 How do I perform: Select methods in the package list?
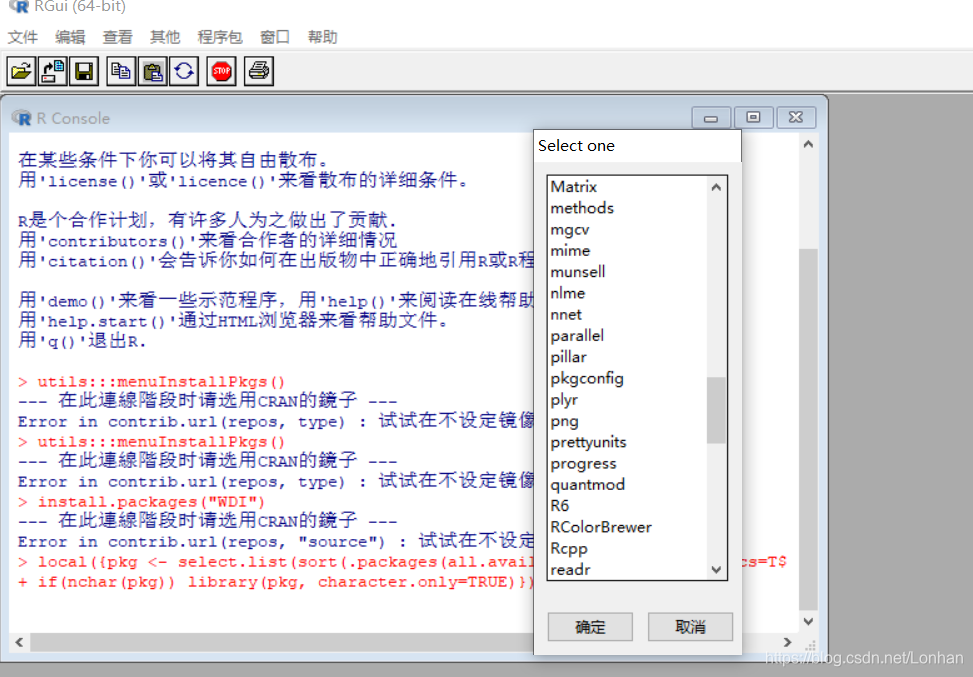[627, 208]
